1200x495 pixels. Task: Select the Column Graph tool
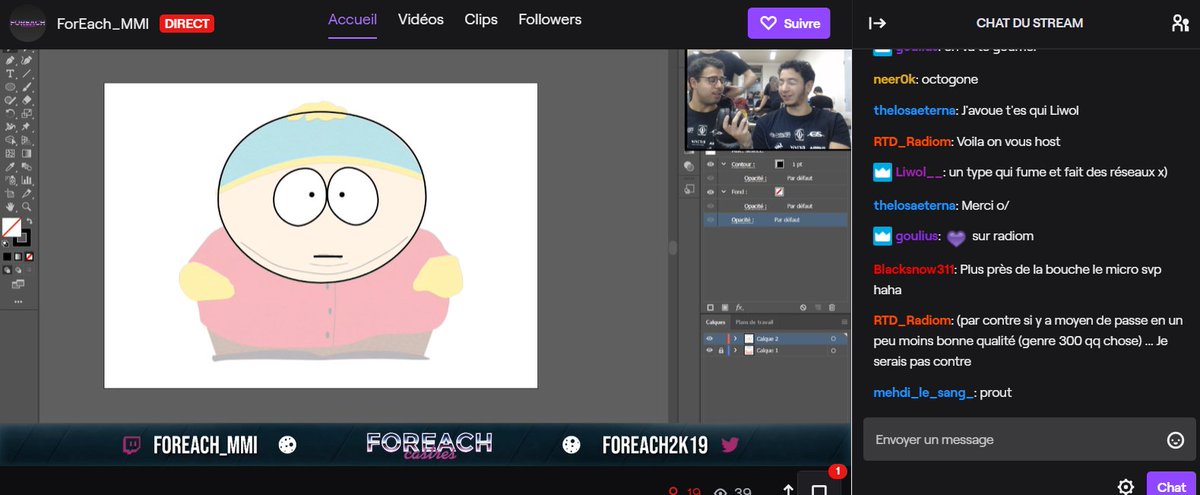coord(27,180)
